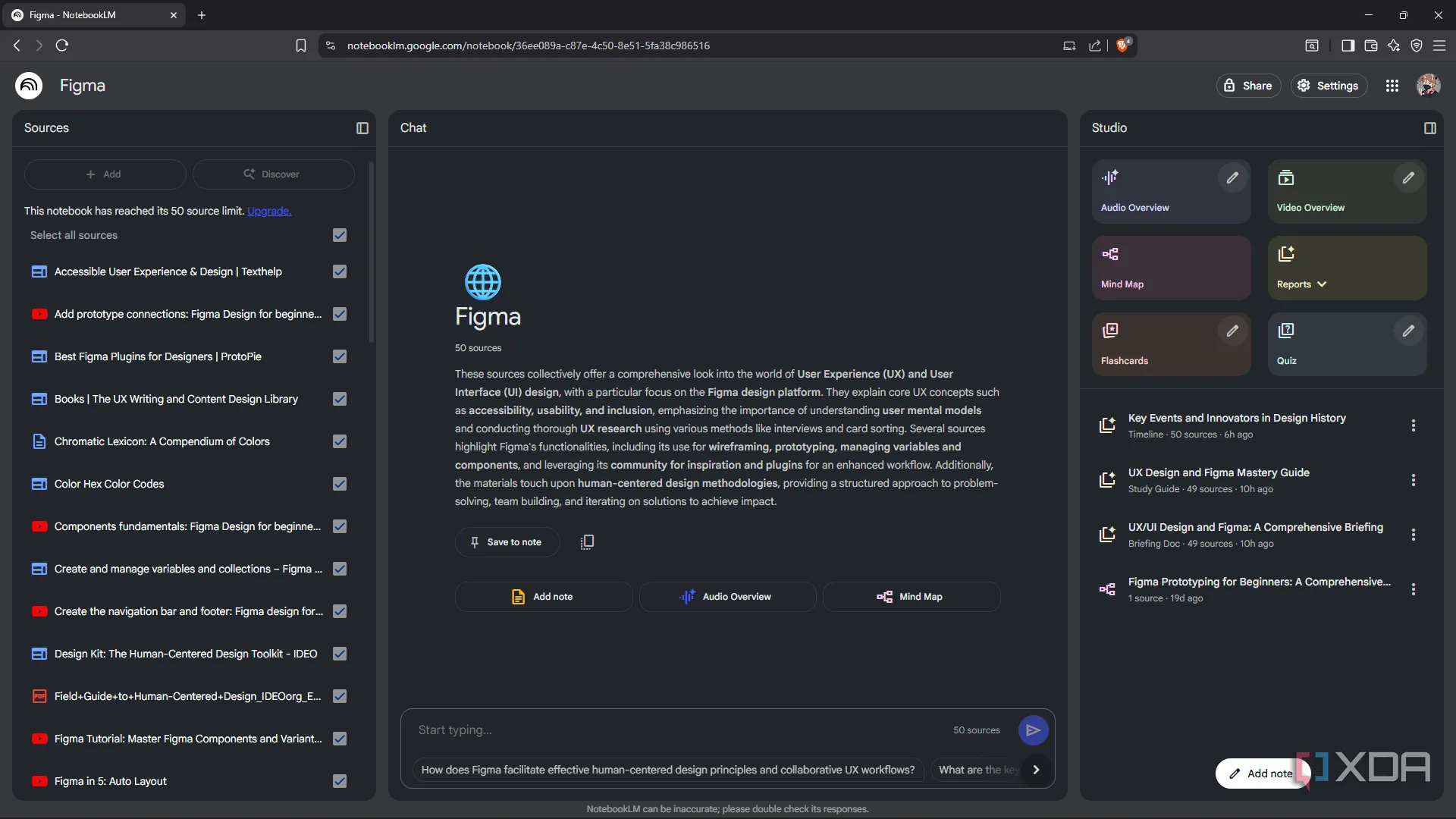Edit the Flashcards options pencil
The height and width of the screenshot is (819, 1456).
point(1232,331)
